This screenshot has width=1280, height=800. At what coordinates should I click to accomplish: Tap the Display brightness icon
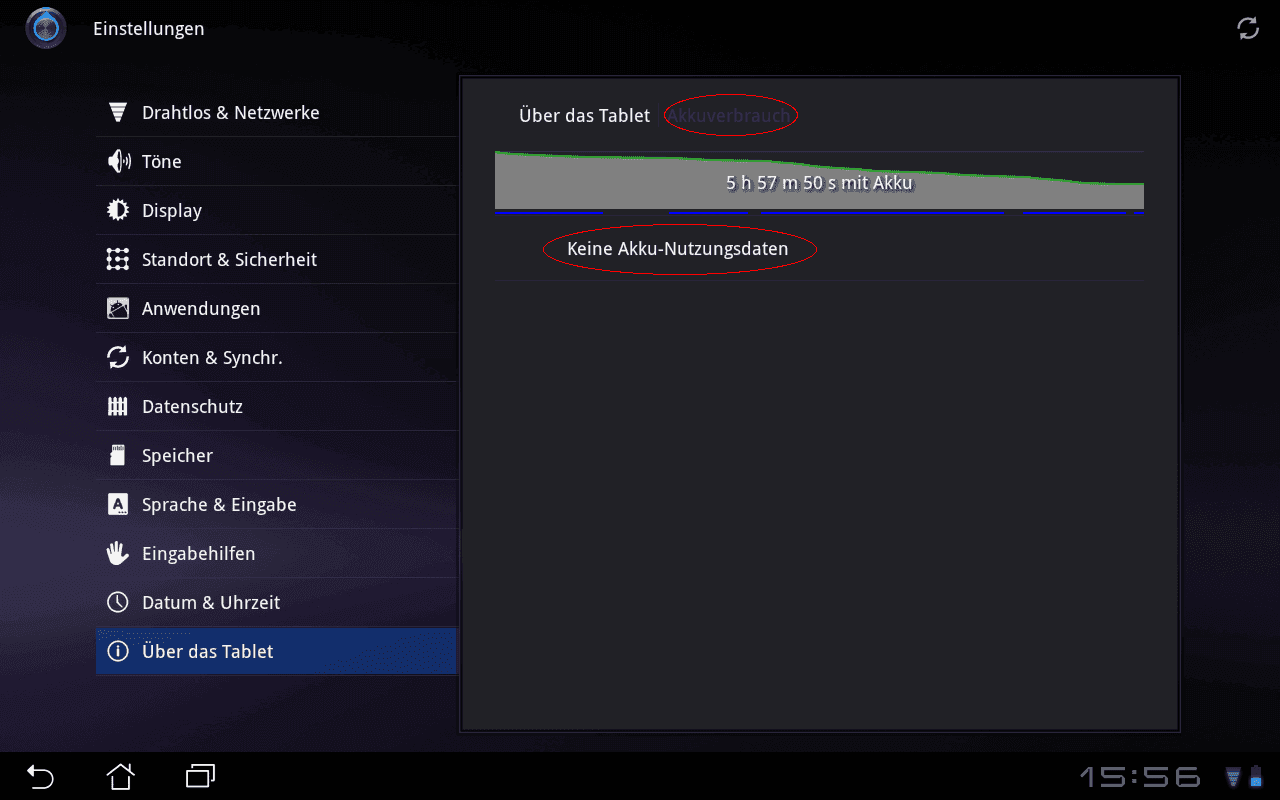(118, 210)
